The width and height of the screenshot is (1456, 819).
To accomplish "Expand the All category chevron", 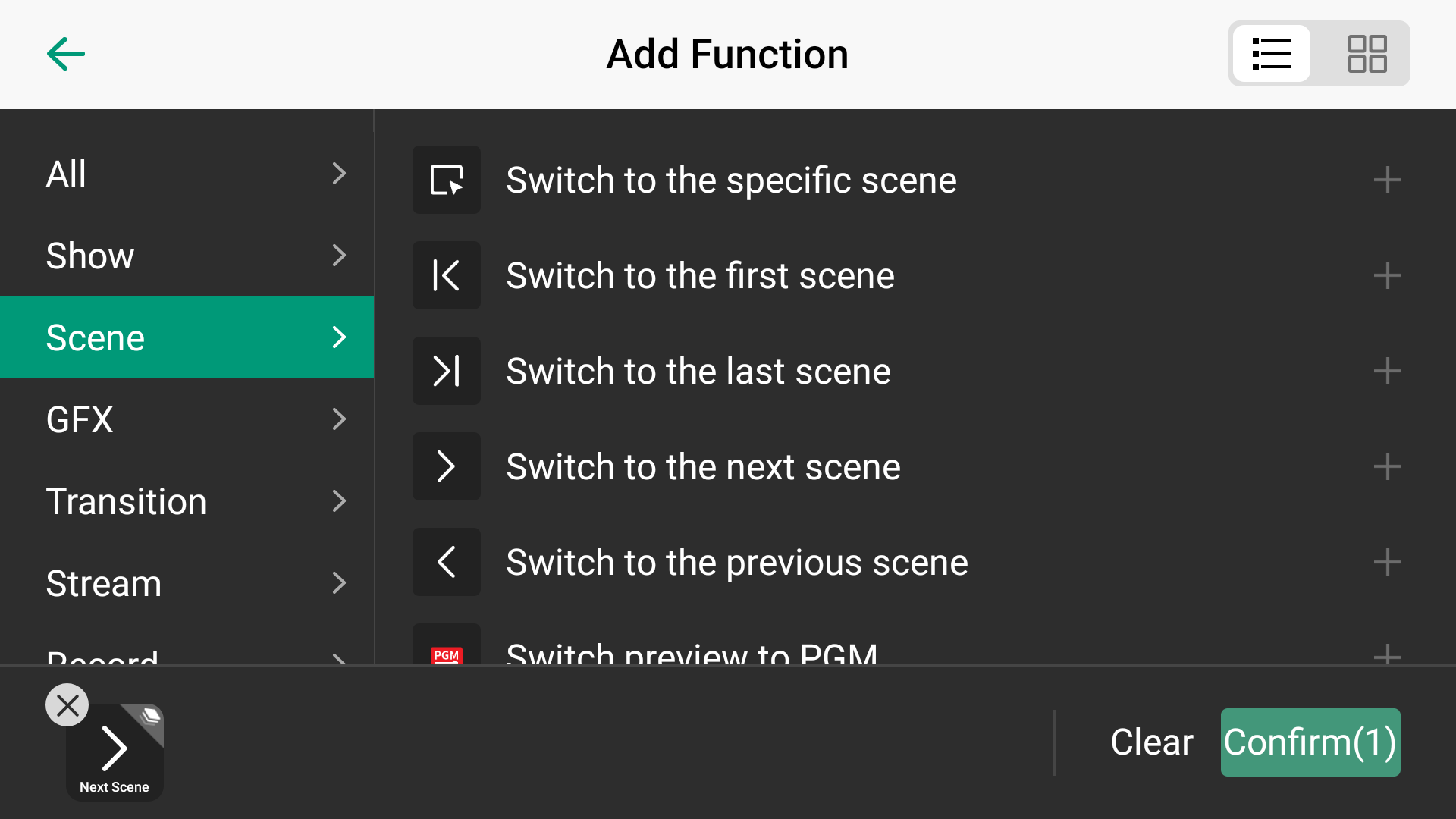I will (x=339, y=174).
